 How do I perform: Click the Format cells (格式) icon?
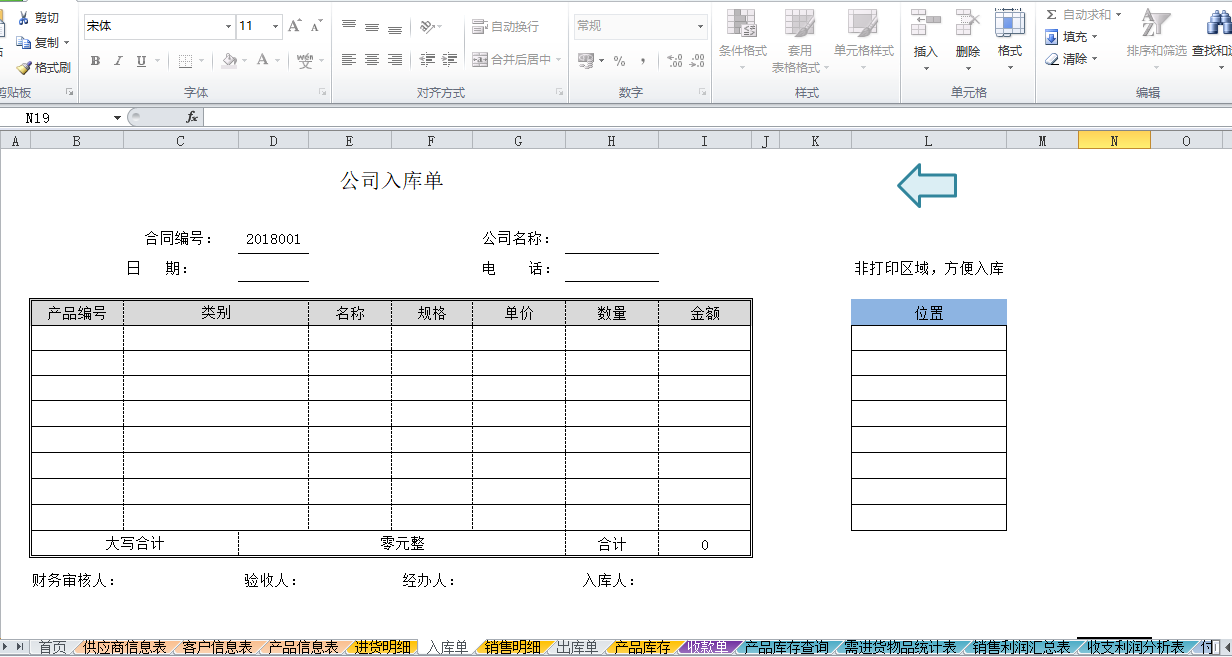tap(1010, 24)
